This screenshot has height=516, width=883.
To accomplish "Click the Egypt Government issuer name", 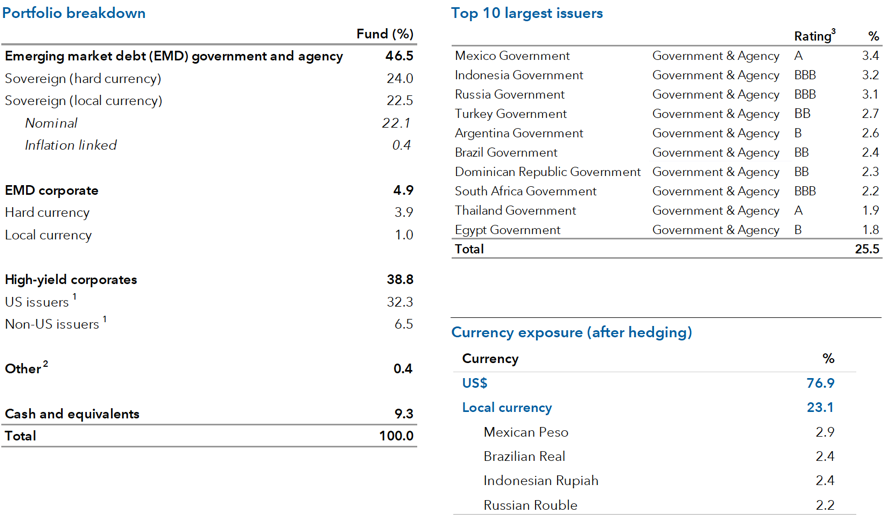I will click(507, 230).
